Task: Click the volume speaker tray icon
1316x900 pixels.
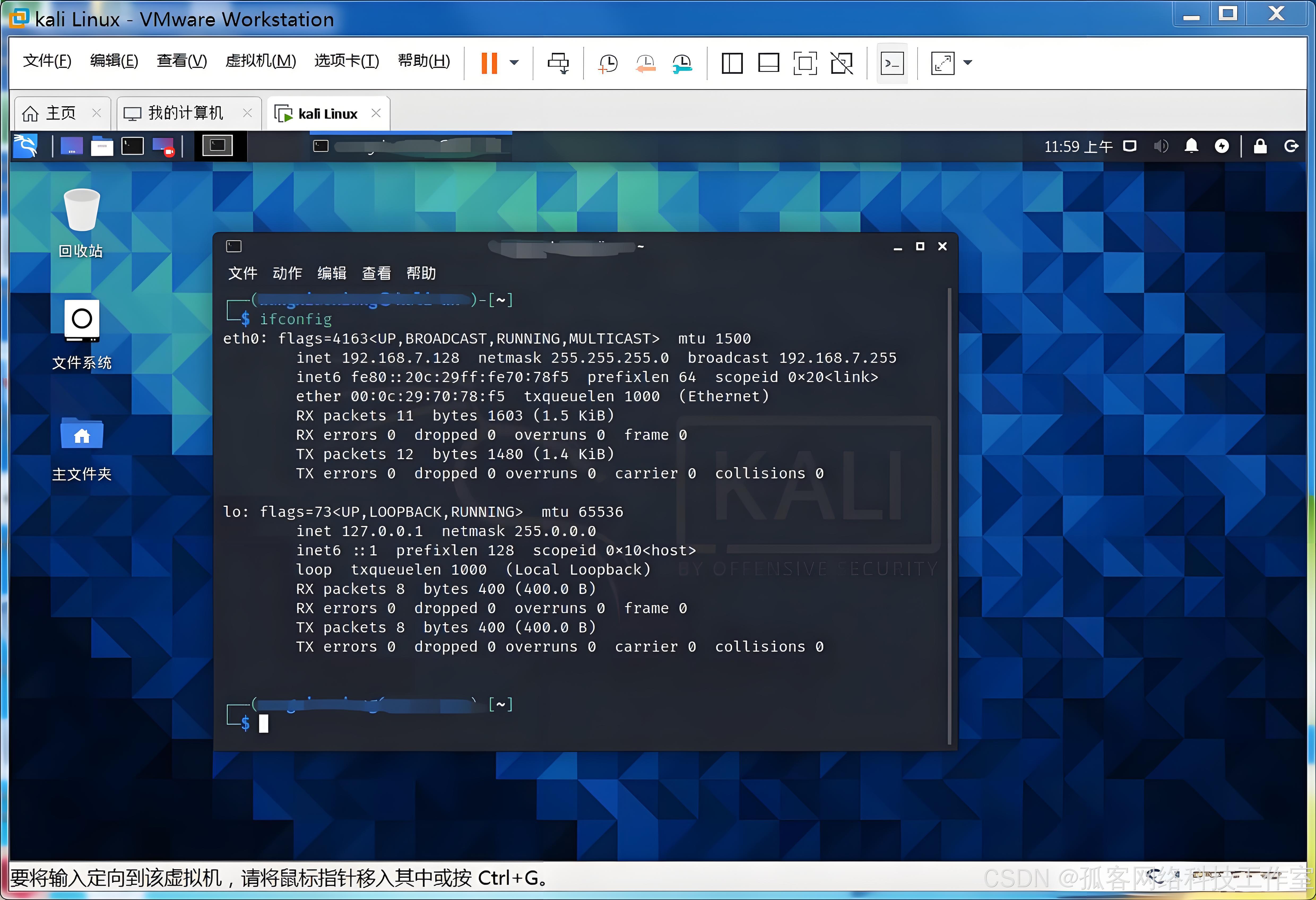Action: point(1160,146)
